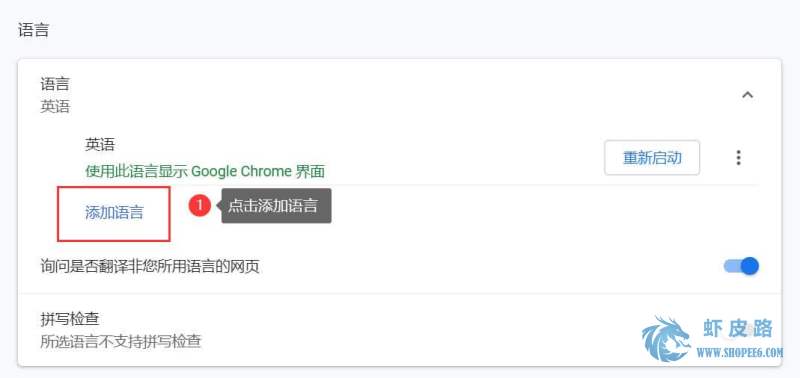Click the green 使用此语言显示 Google Chrome 界面 text
800x378 pixels.
click(x=205, y=171)
